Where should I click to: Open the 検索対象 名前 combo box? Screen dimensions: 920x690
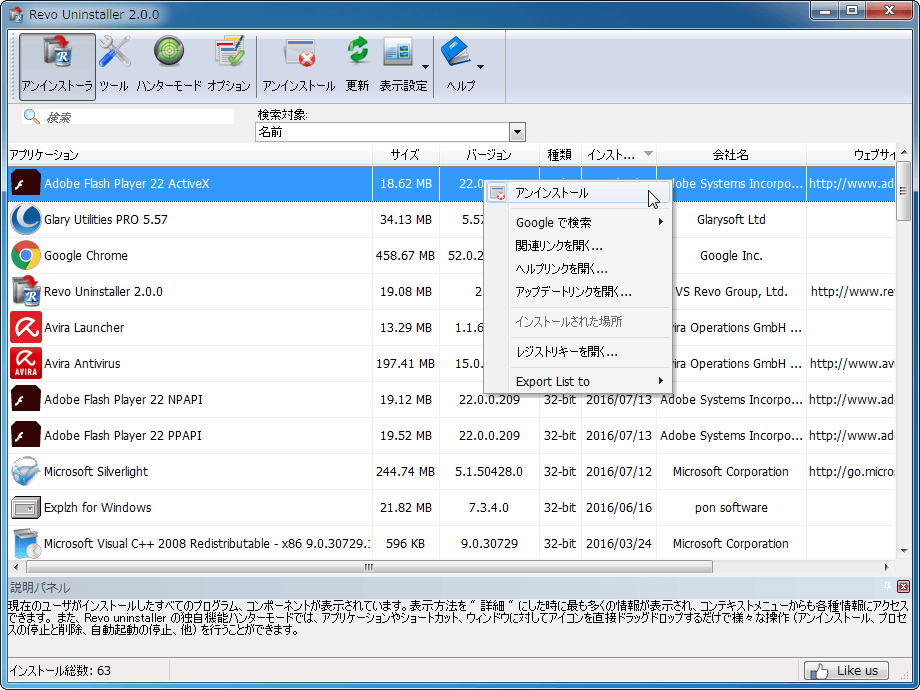[390, 132]
